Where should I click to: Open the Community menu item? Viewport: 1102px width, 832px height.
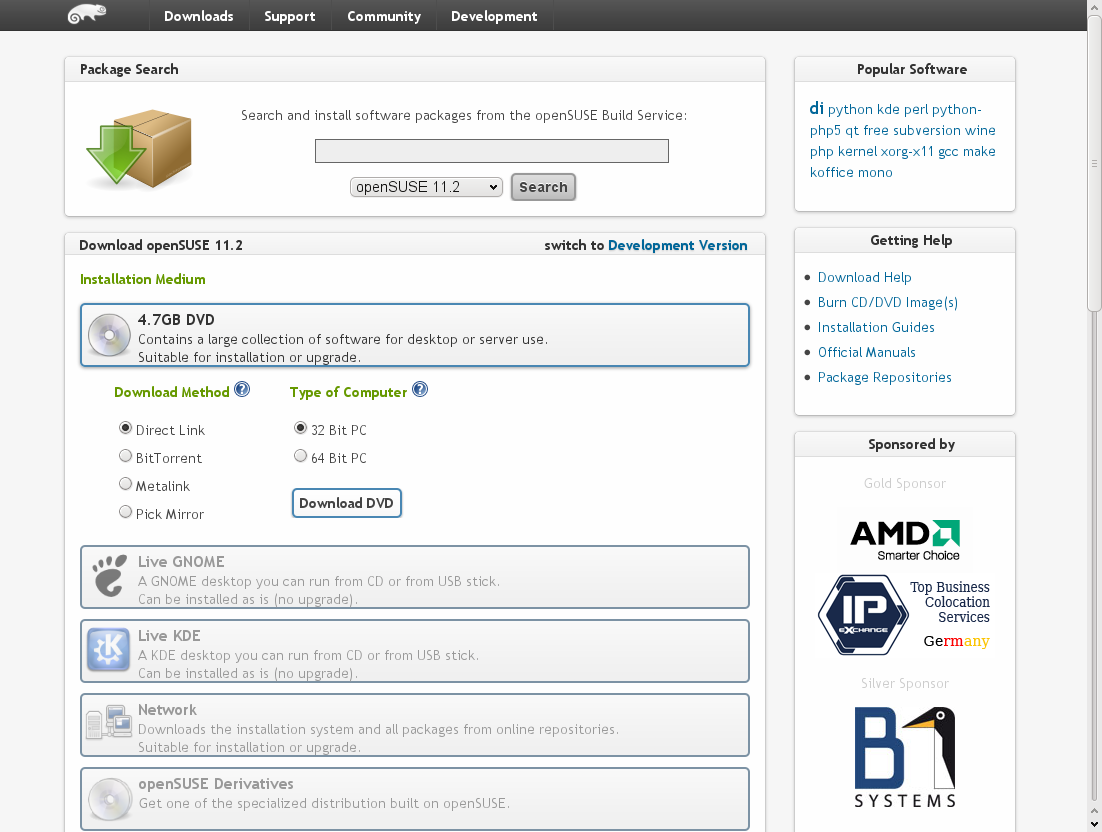[x=384, y=16]
